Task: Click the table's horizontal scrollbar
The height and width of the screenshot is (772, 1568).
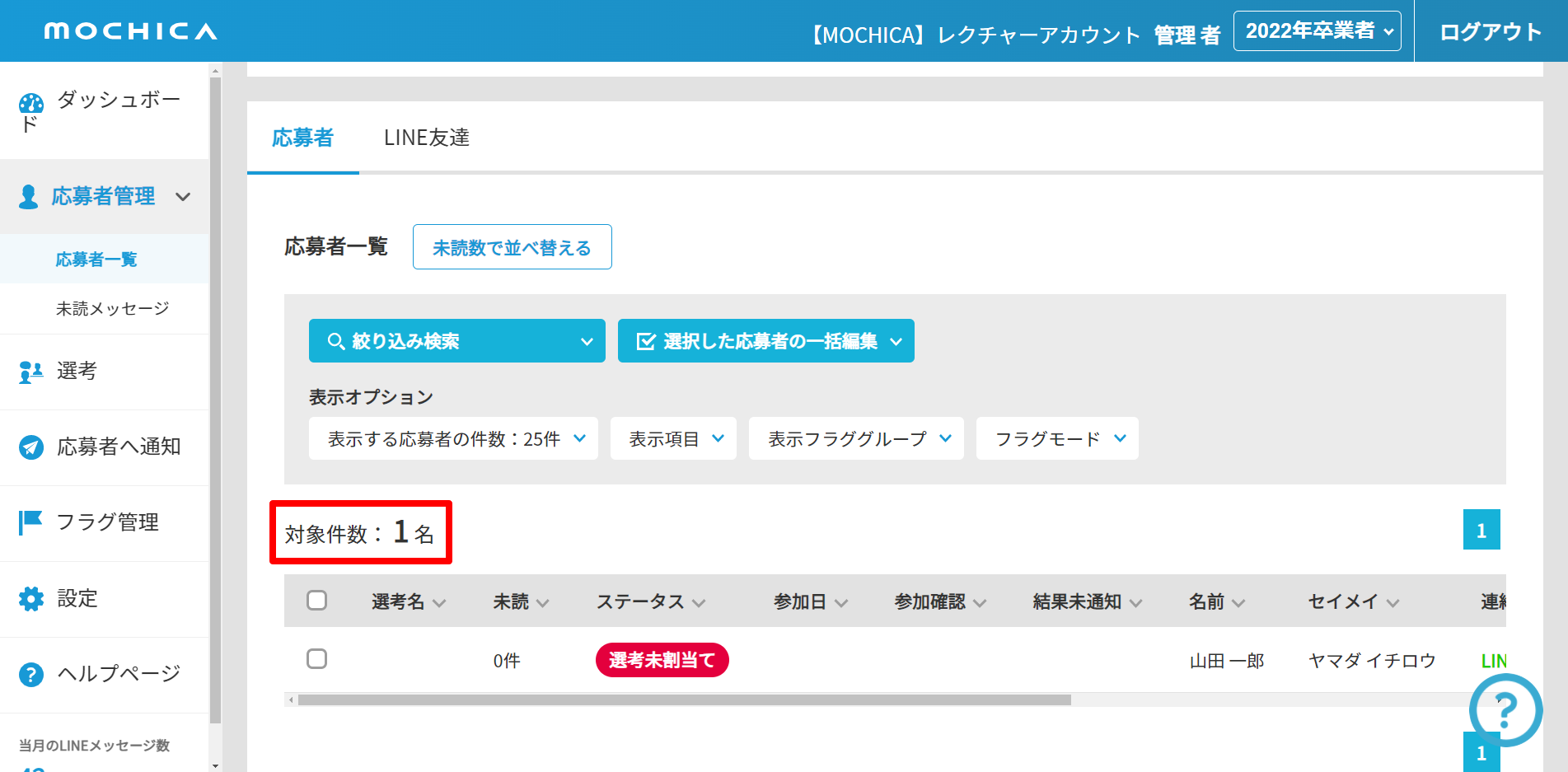Action: pyautogui.click(x=684, y=700)
